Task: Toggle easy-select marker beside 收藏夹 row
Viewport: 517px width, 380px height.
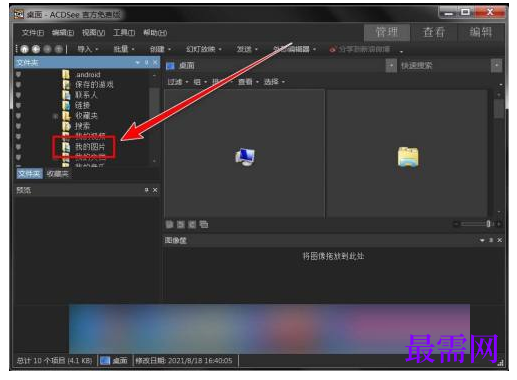Action: [x=19, y=116]
